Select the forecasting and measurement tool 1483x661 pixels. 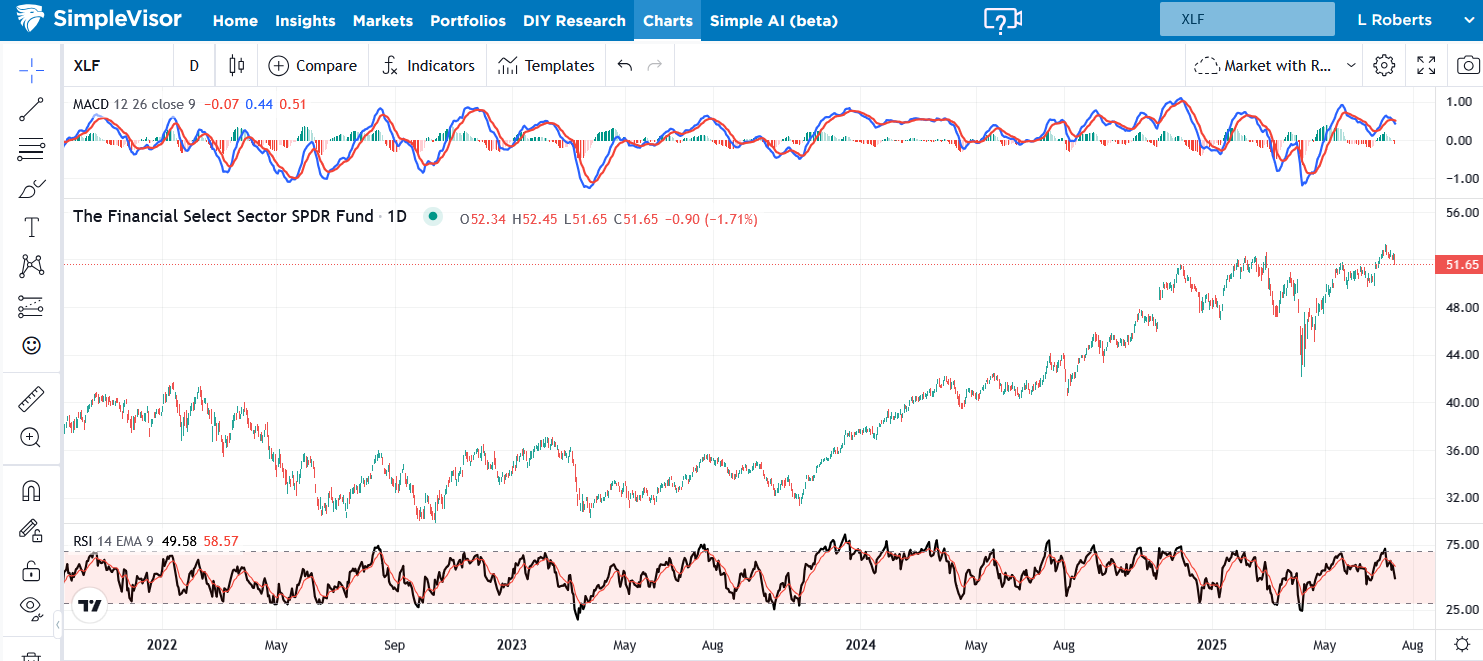tap(31, 306)
